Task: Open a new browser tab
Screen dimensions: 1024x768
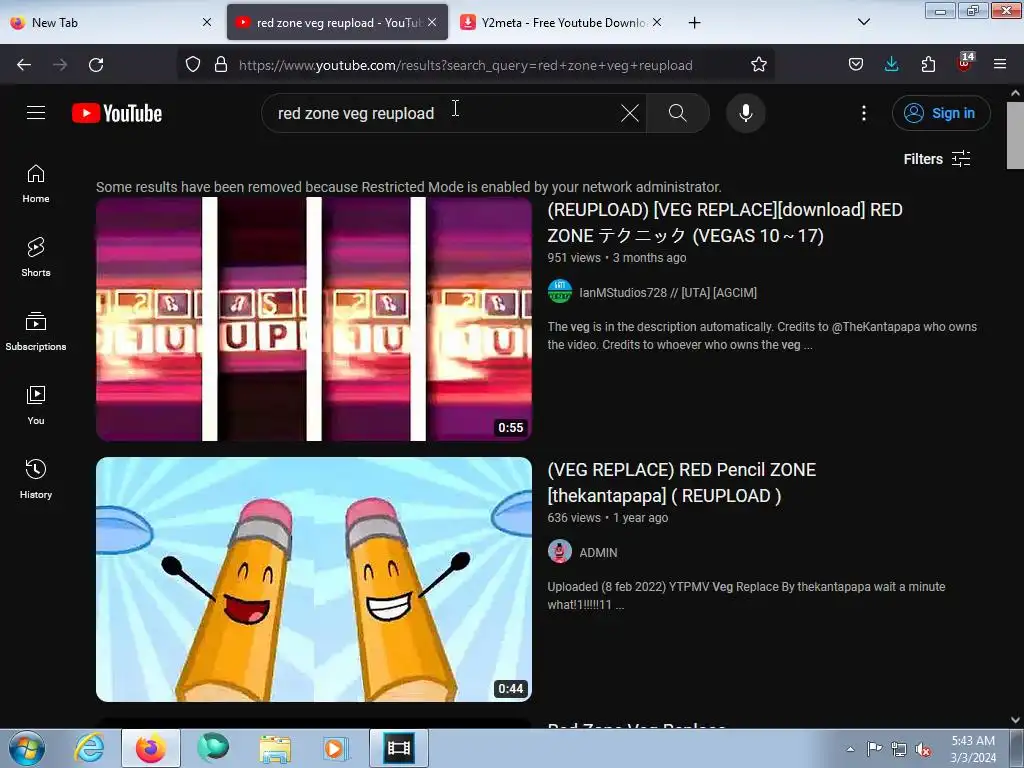Action: click(694, 23)
